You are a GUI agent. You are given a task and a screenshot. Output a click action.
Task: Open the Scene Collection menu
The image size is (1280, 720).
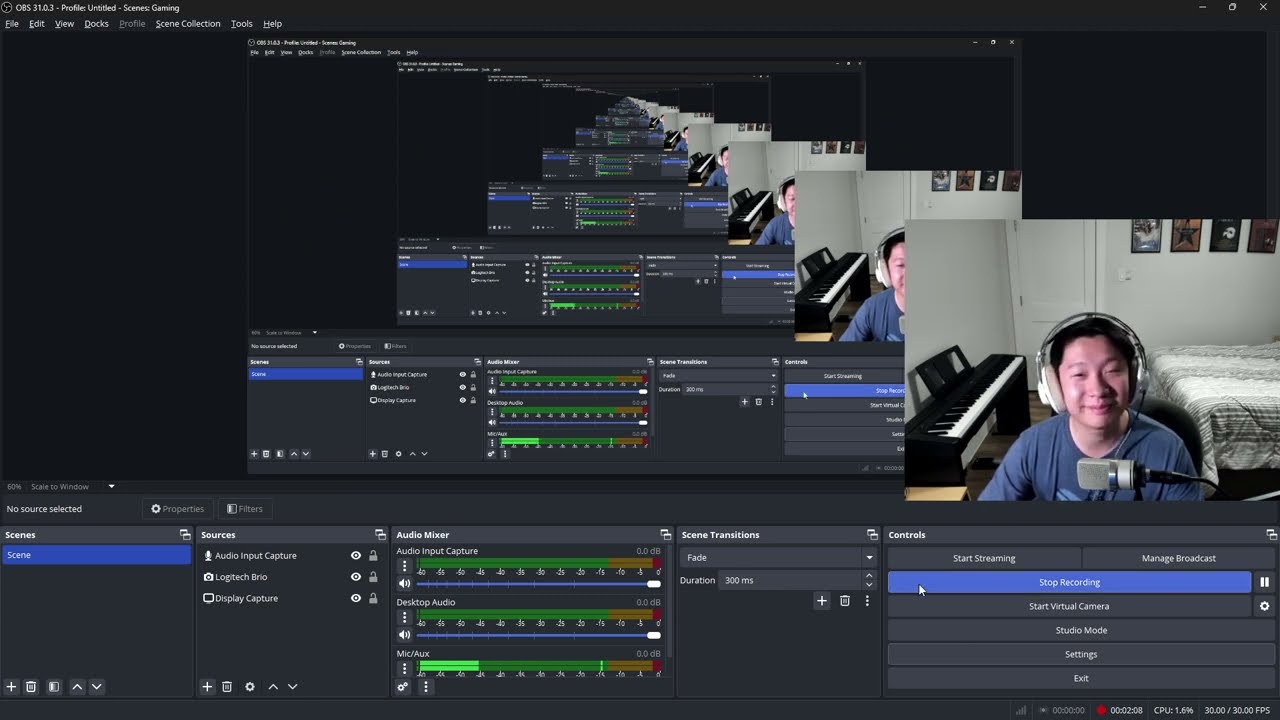pyautogui.click(x=188, y=23)
